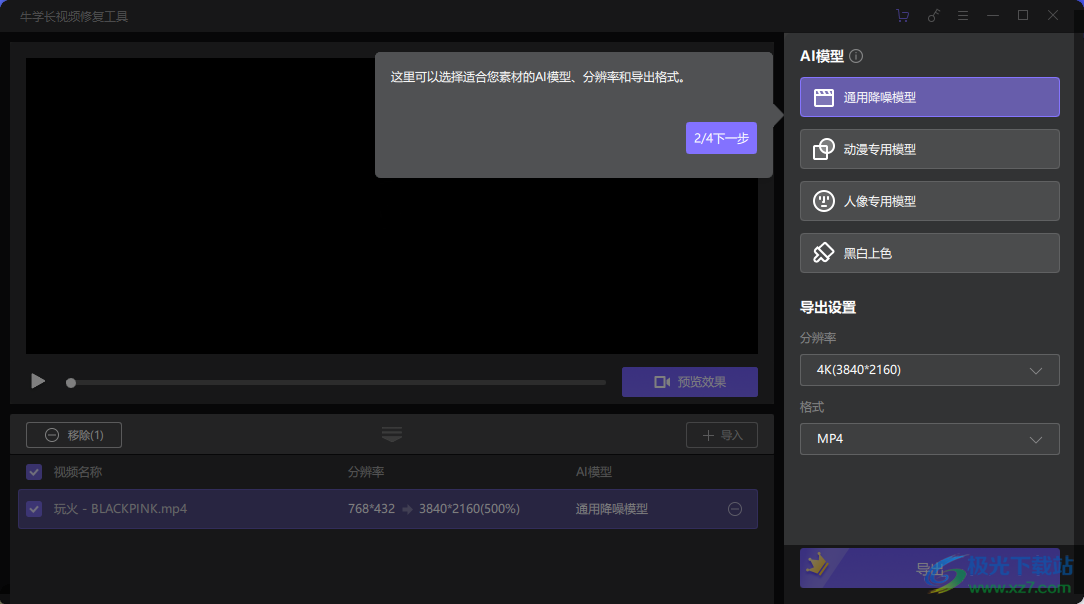
Task: Click the remove circle on BLACKPINK.mp4 row
Action: coord(735,509)
